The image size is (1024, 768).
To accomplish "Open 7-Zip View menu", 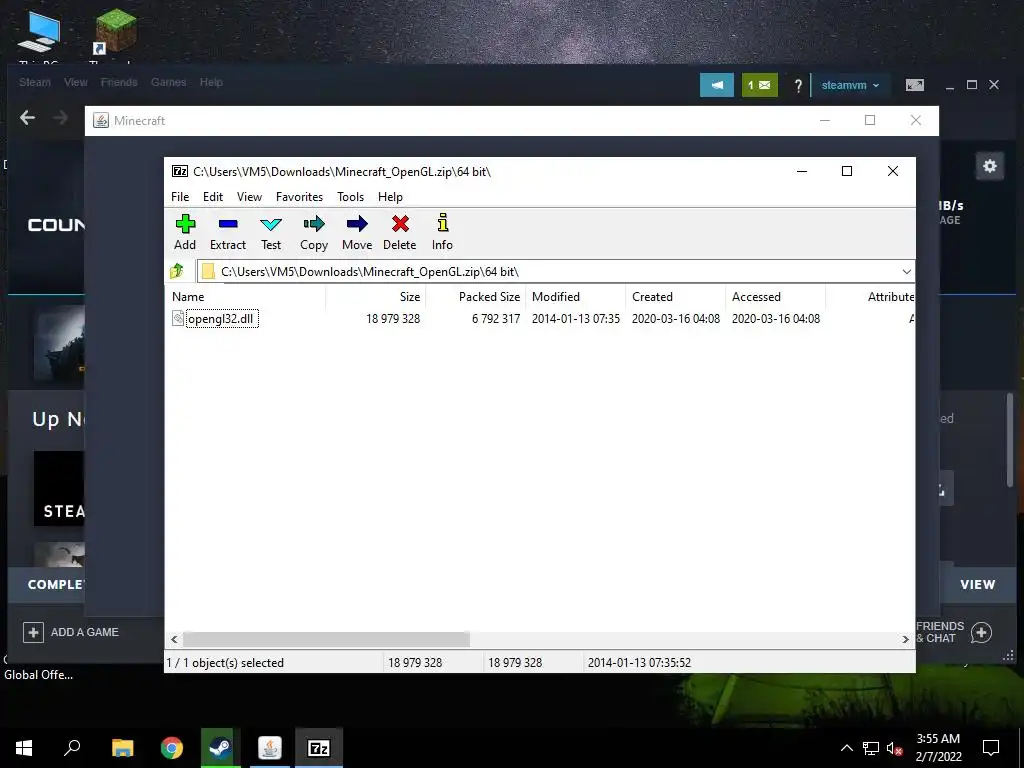I will (249, 197).
